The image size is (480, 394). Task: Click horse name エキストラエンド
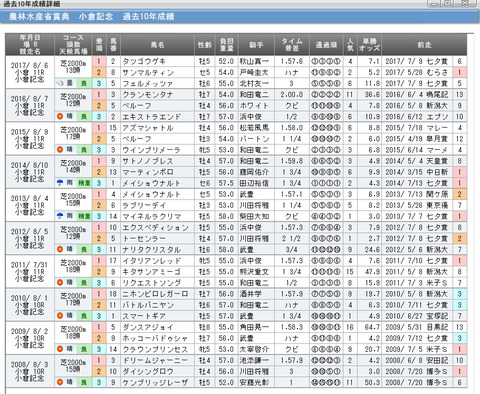tap(152, 117)
